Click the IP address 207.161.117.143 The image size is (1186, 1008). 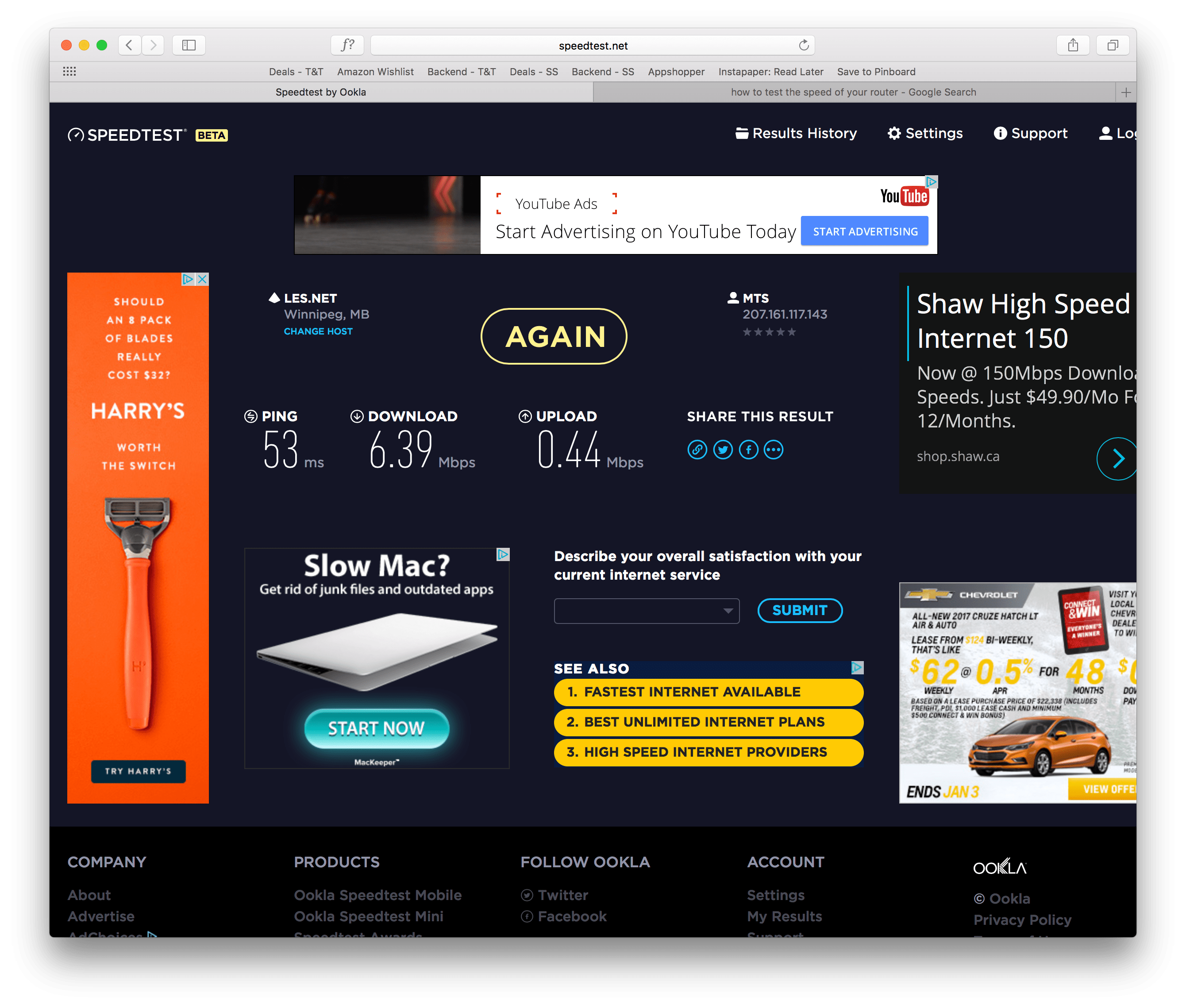(784, 314)
